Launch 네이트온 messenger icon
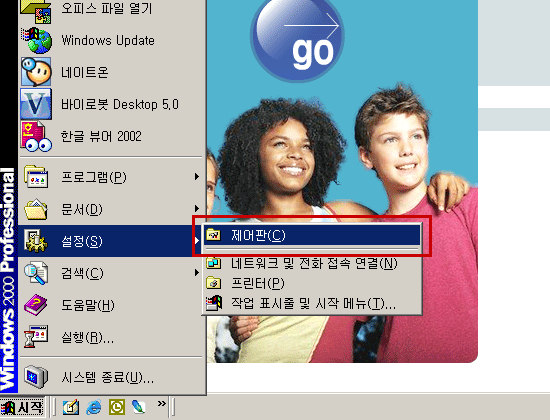550x420 pixels. click(x=36, y=72)
